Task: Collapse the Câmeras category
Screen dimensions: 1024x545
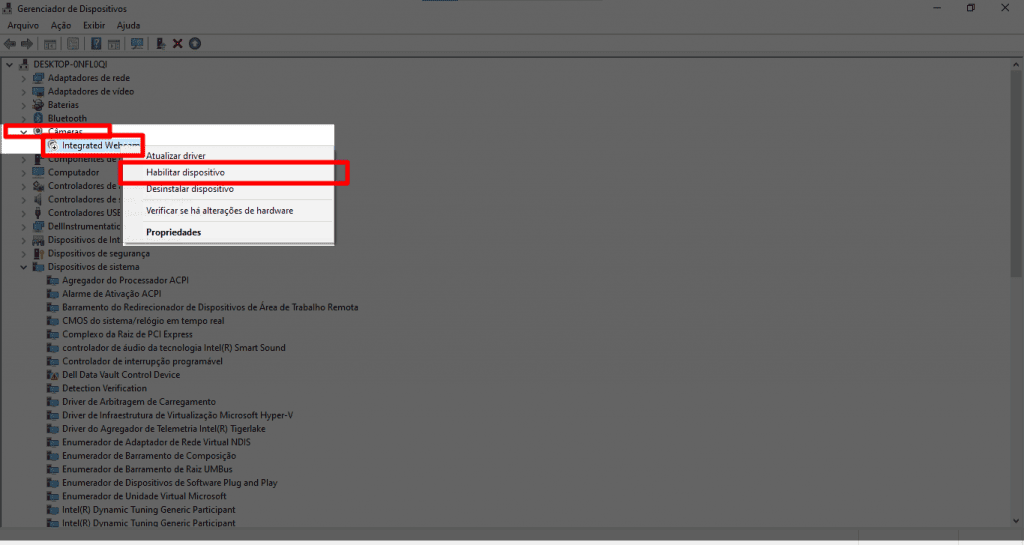Action: pos(24,132)
